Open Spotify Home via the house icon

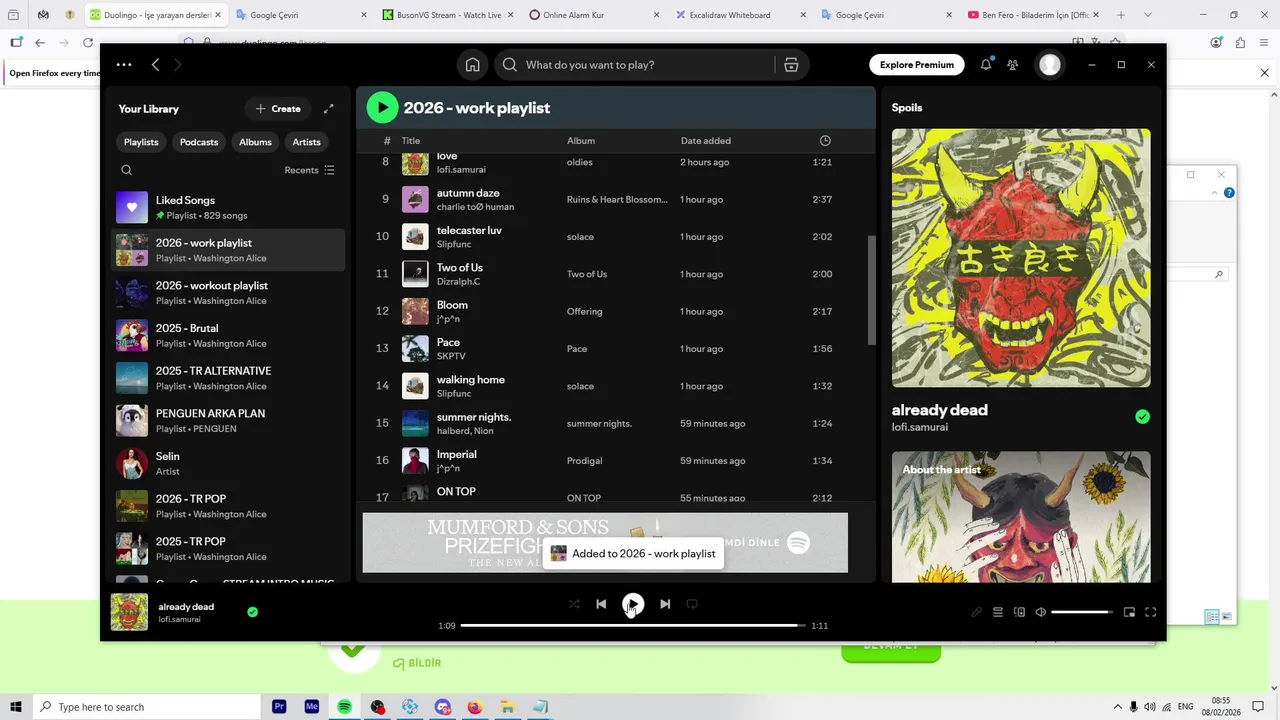(472, 65)
